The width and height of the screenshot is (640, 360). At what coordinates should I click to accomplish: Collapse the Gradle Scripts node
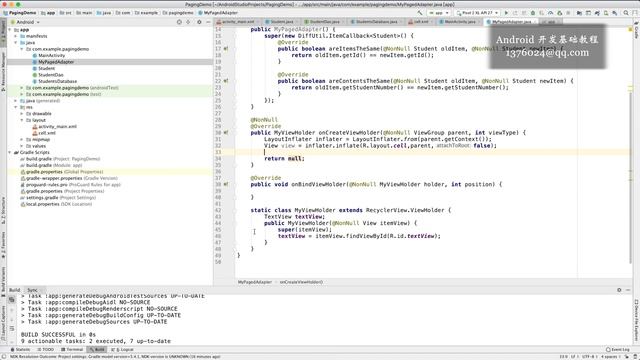coord(10,152)
